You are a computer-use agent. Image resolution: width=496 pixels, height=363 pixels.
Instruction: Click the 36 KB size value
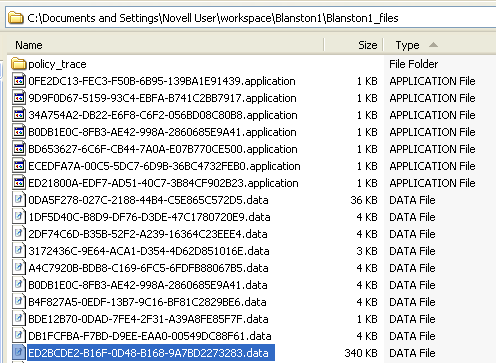[x=364, y=200]
